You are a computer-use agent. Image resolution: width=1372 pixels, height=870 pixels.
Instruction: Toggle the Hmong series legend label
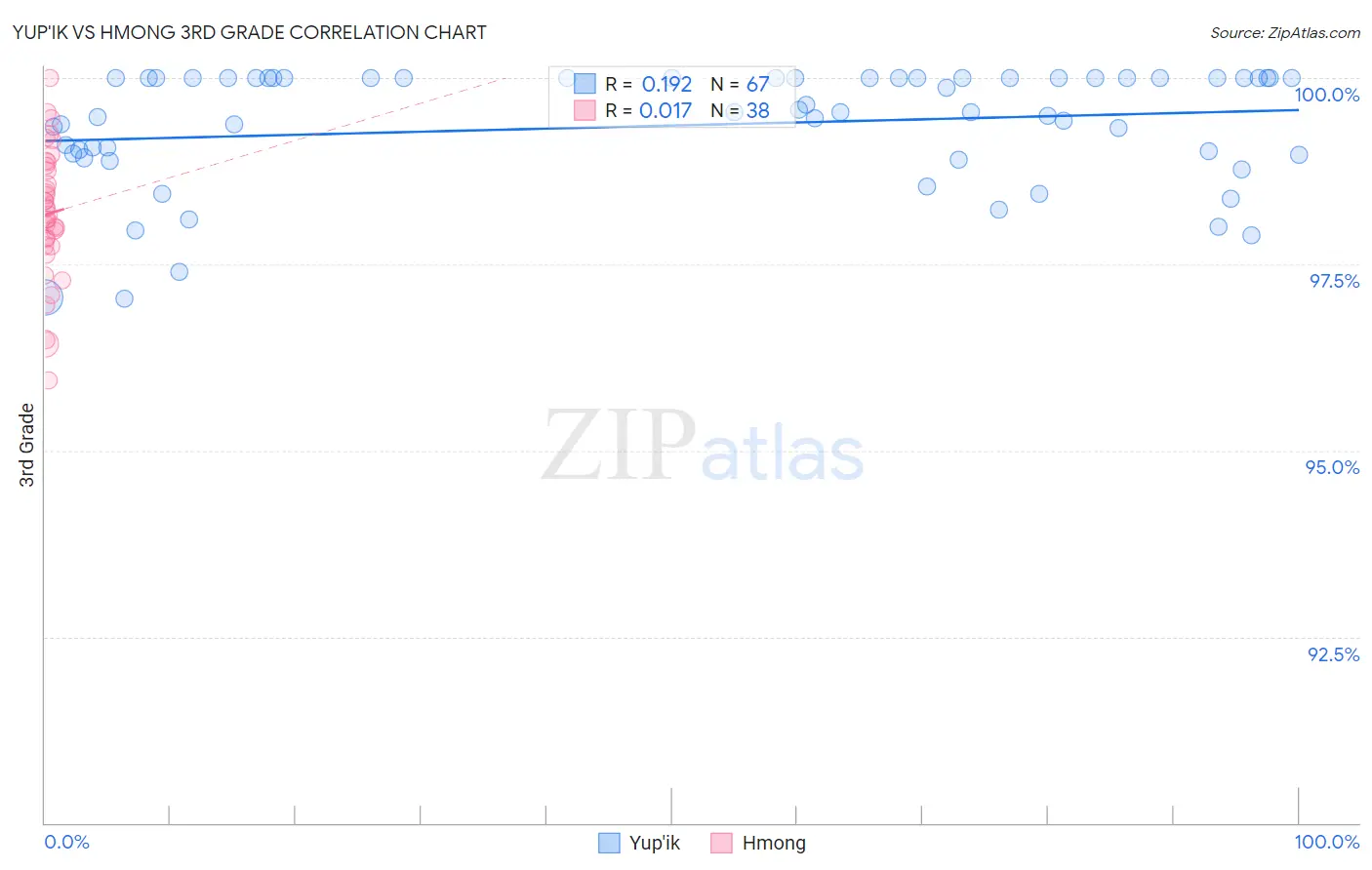tap(774, 844)
